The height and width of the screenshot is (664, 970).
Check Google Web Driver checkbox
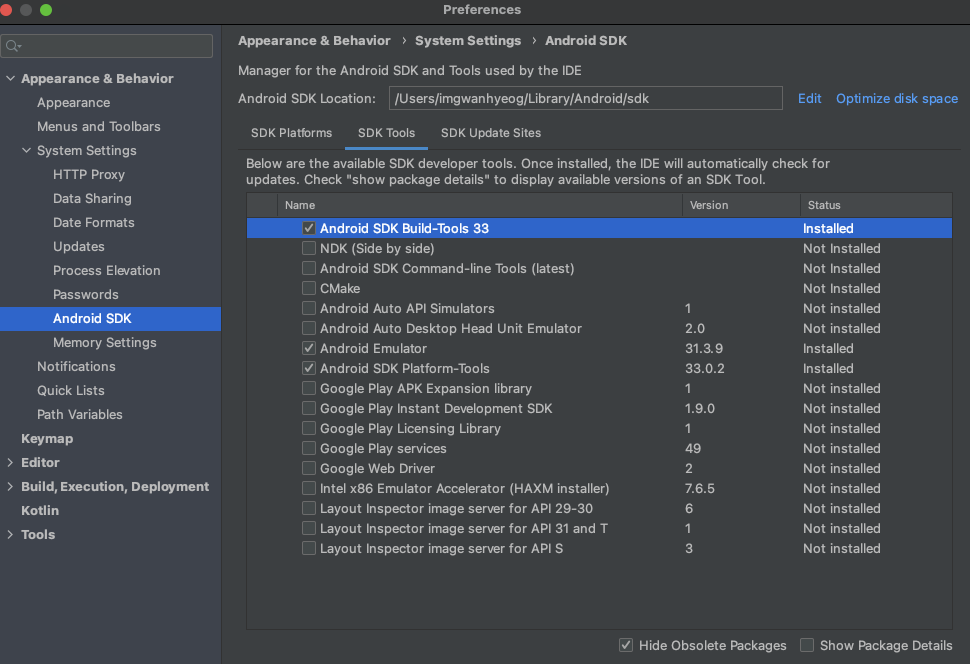309,468
